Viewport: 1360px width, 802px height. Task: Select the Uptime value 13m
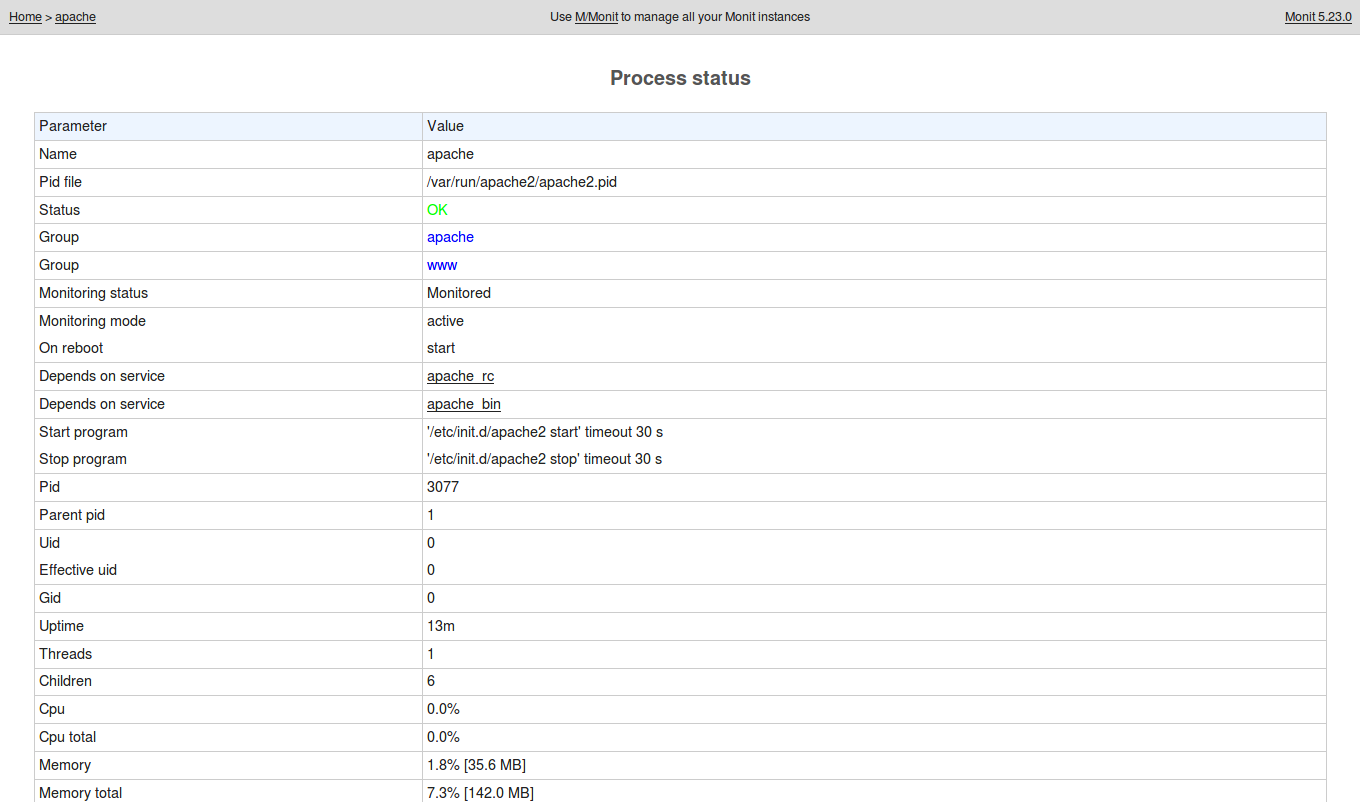441,626
